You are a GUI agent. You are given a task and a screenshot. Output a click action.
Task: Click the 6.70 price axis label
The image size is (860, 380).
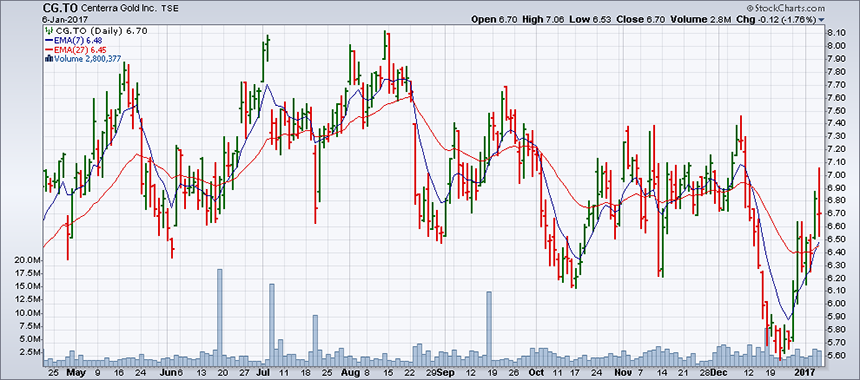835,213
